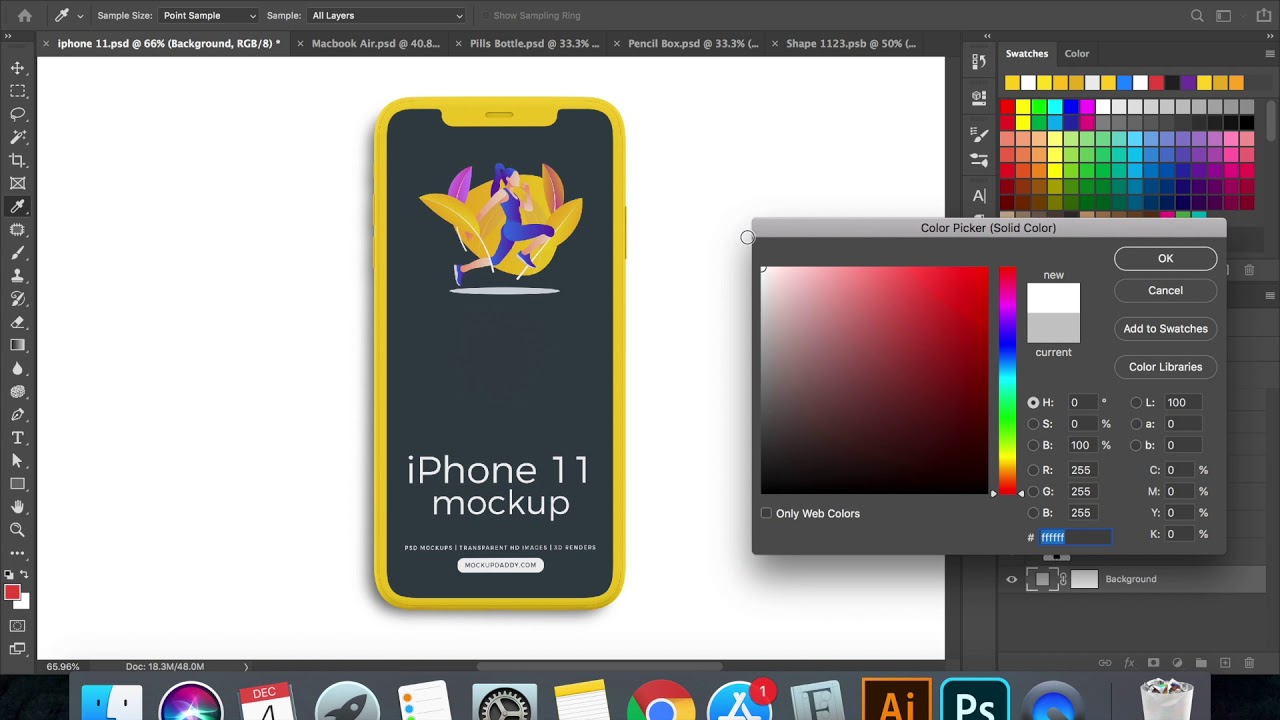Click the Background layer mask thumbnail
The width and height of the screenshot is (1280, 720).
coord(1085,579)
